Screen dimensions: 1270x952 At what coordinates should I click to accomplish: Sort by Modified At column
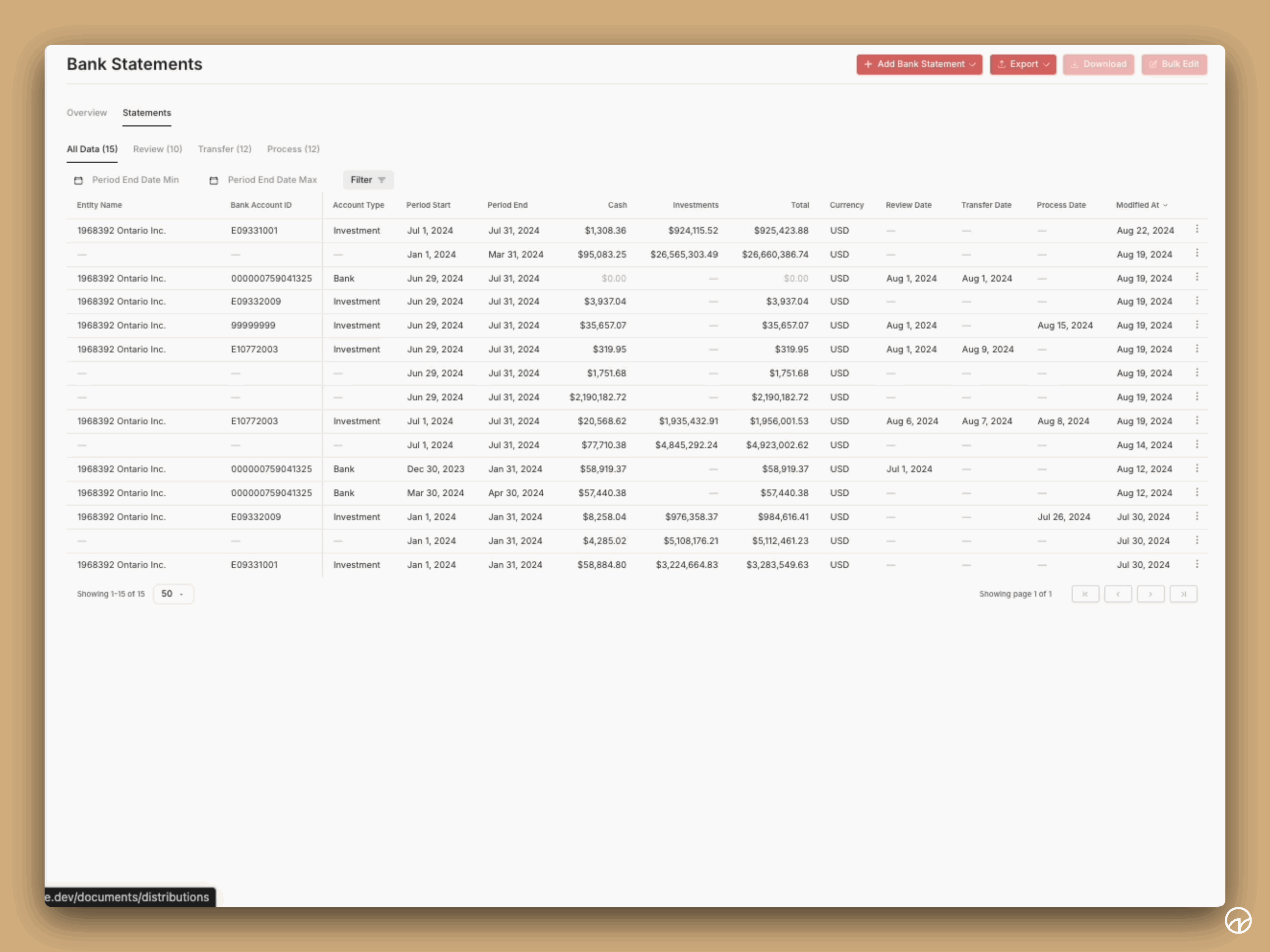click(x=1142, y=205)
